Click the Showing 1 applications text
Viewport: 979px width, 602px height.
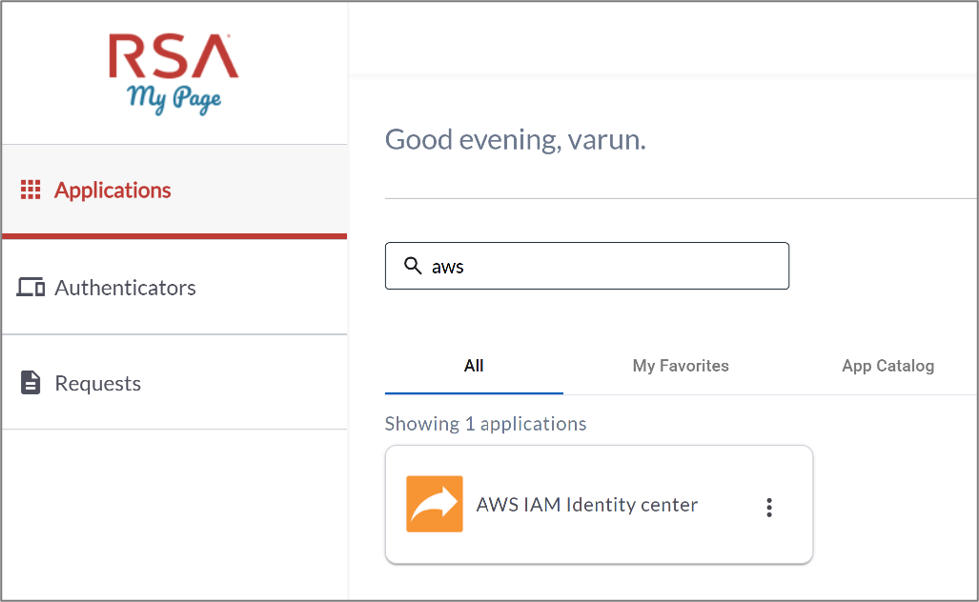485,424
